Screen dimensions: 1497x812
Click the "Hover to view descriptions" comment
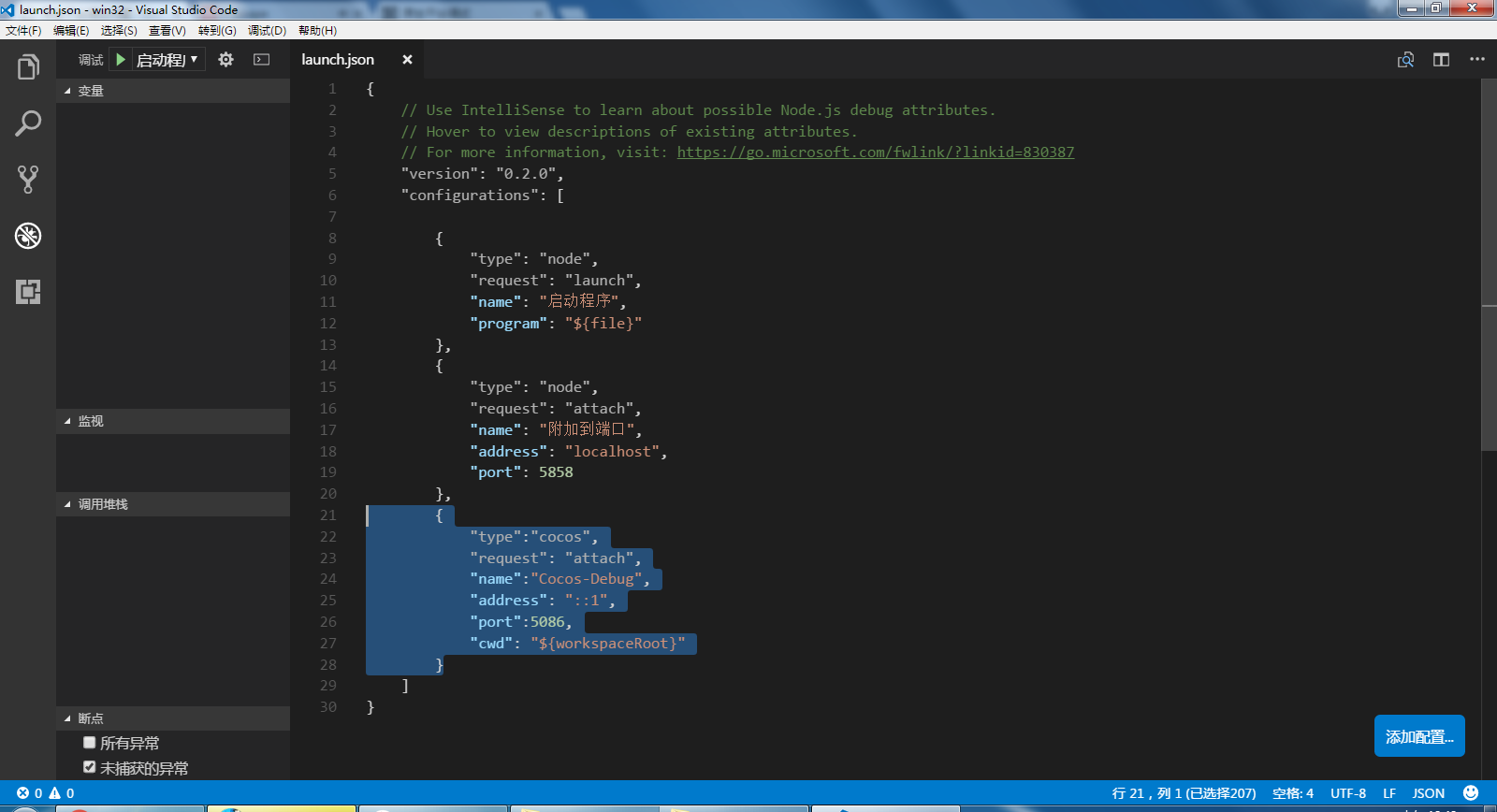point(629,132)
